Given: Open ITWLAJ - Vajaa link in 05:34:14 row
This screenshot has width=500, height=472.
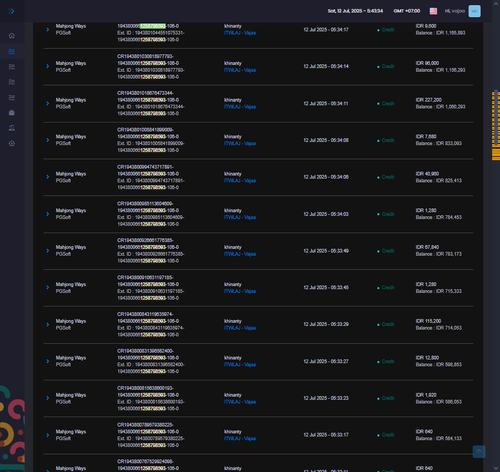Looking at the screenshot, I should point(240,70).
